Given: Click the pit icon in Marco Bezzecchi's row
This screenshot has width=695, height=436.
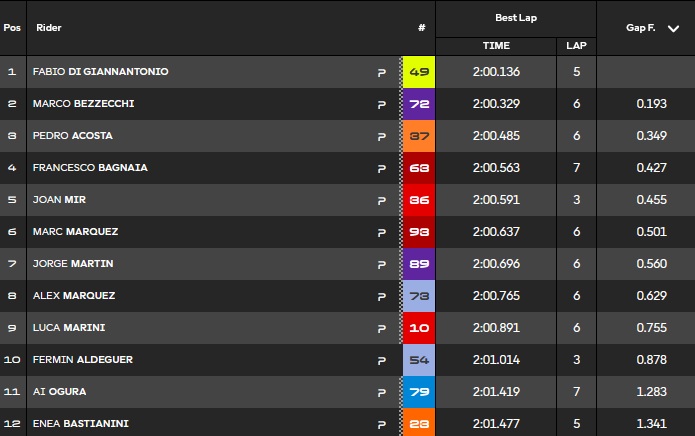Looking at the screenshot, I should pos(381,104).
